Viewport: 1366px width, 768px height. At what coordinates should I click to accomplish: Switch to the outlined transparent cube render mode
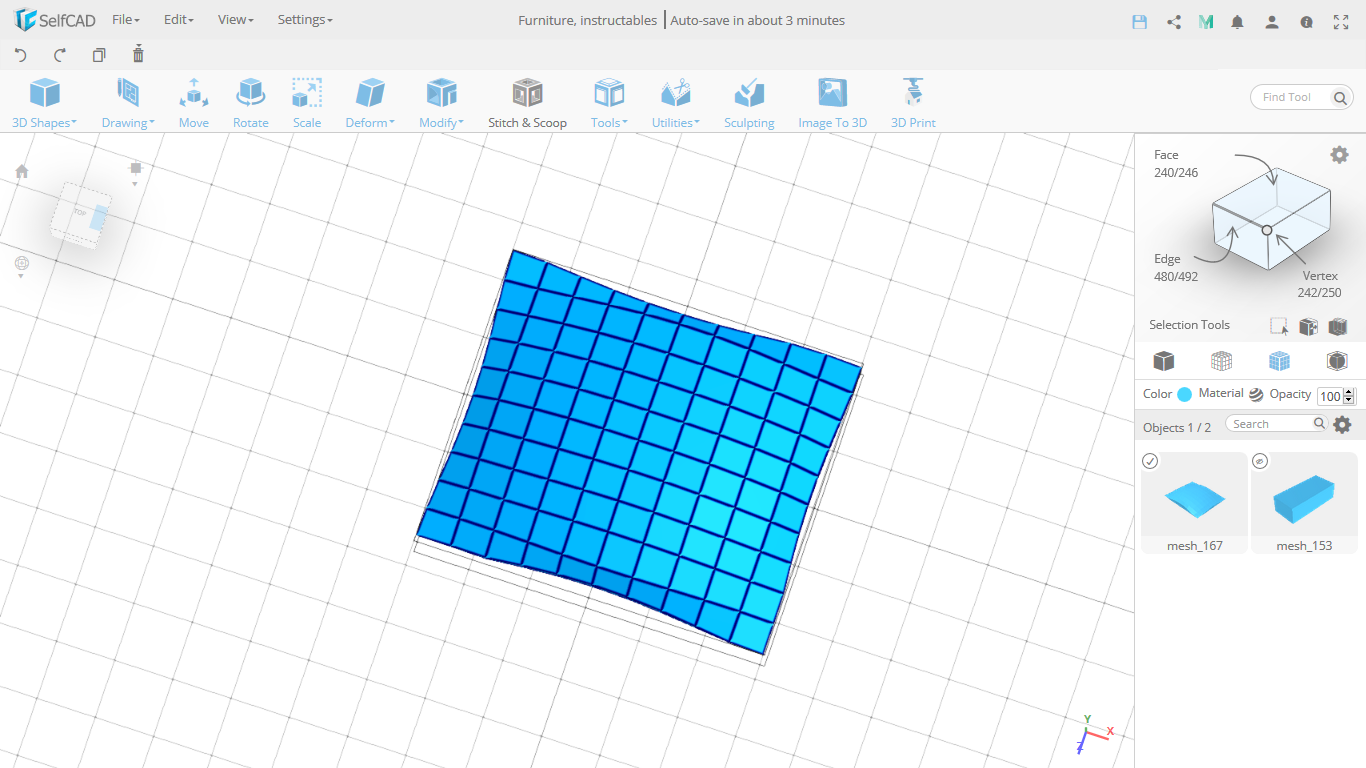point(1337,361)
